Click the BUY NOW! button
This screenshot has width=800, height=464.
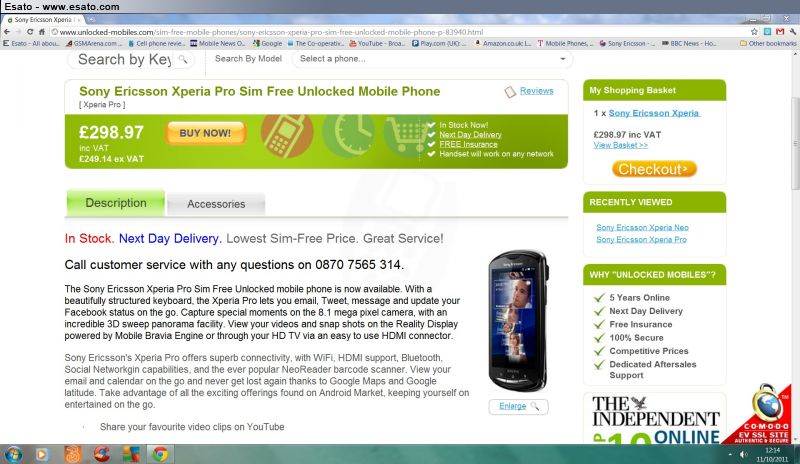coord(205,133)
